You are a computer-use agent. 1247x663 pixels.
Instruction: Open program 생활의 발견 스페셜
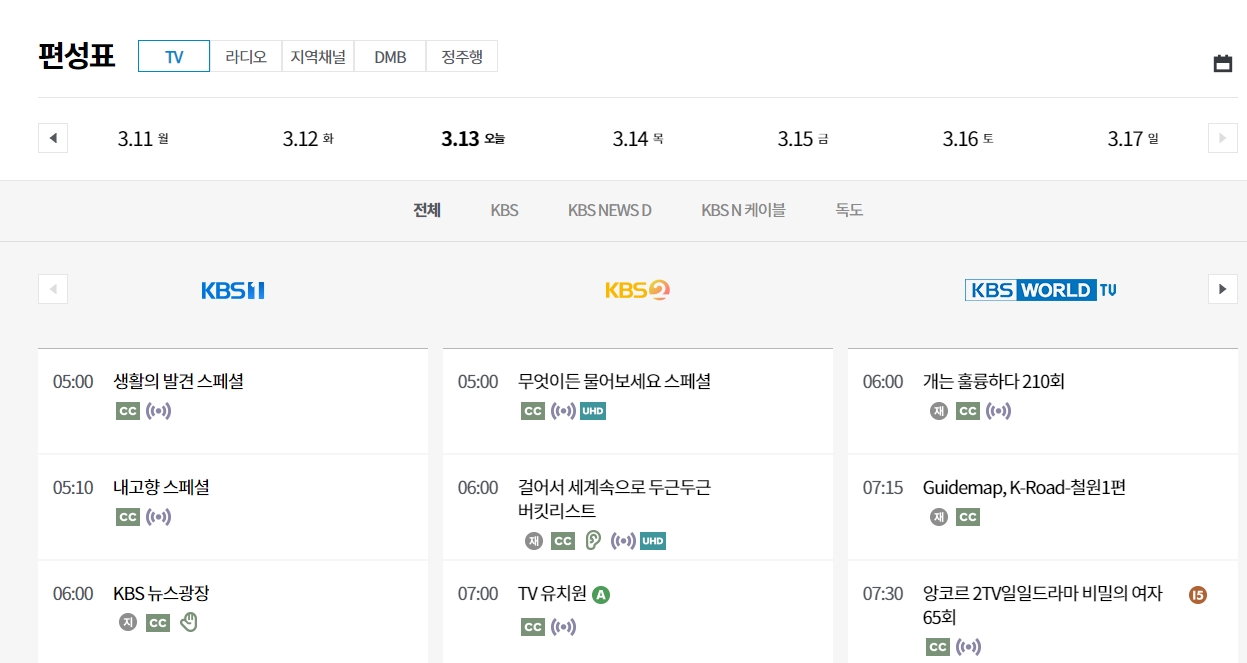pyautogui.click(x=179, y=381)
